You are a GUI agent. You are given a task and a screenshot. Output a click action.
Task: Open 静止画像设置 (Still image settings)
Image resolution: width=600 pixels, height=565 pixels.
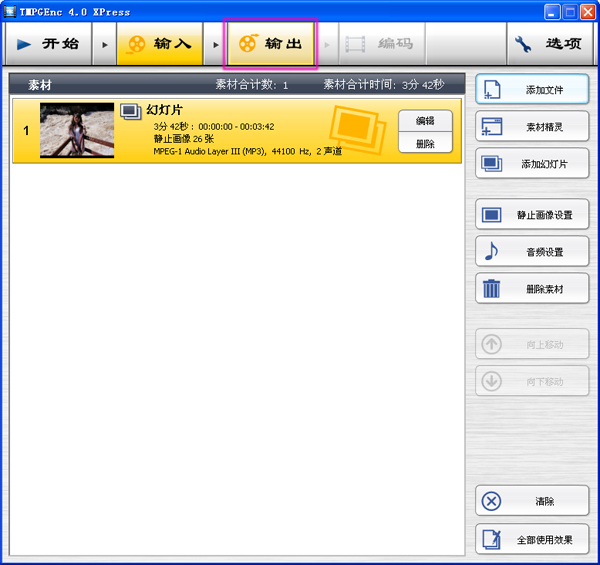(x=532, y=214)
